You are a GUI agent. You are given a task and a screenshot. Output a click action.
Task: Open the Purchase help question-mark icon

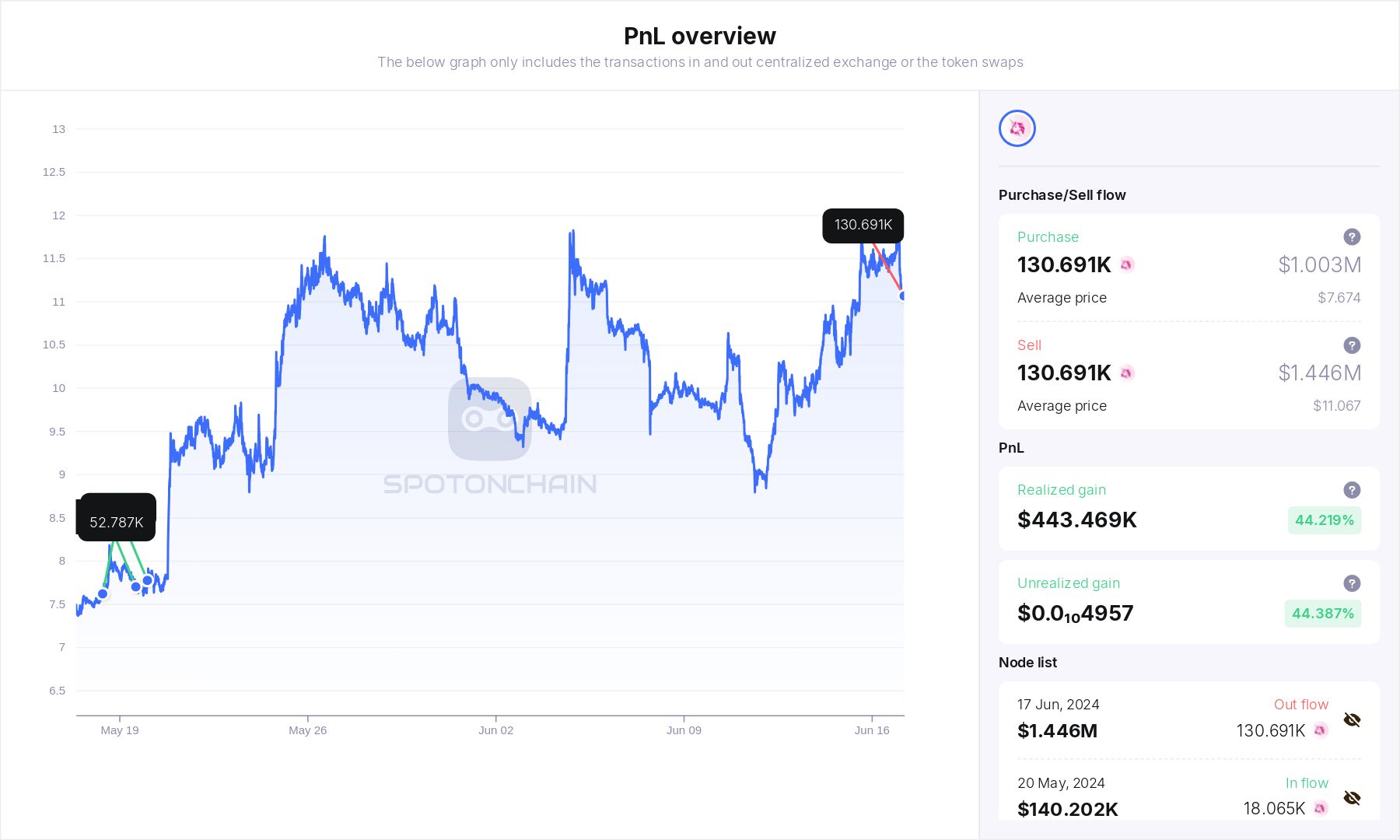pyautogui.click(x=1352, y=236)
